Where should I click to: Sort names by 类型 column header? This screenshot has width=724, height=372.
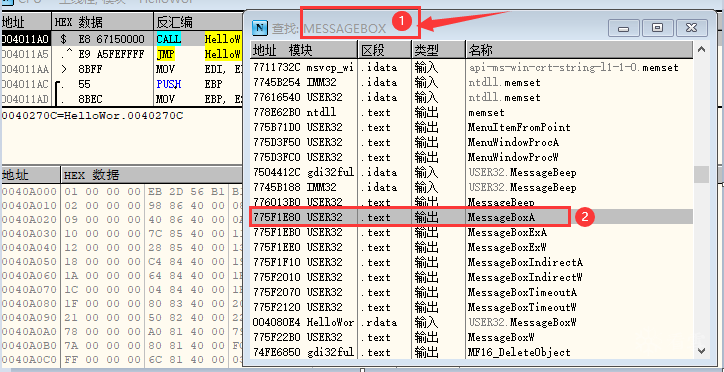[x=439, y=49]
